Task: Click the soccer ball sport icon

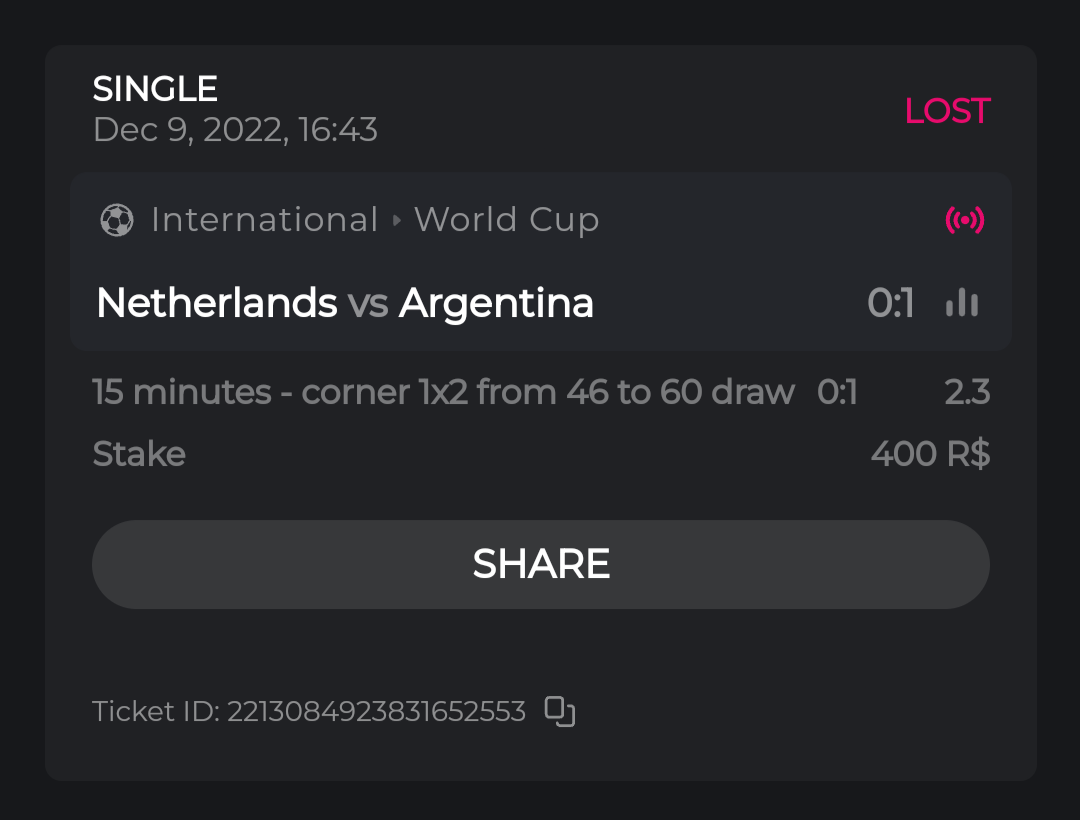Action: 117,220
